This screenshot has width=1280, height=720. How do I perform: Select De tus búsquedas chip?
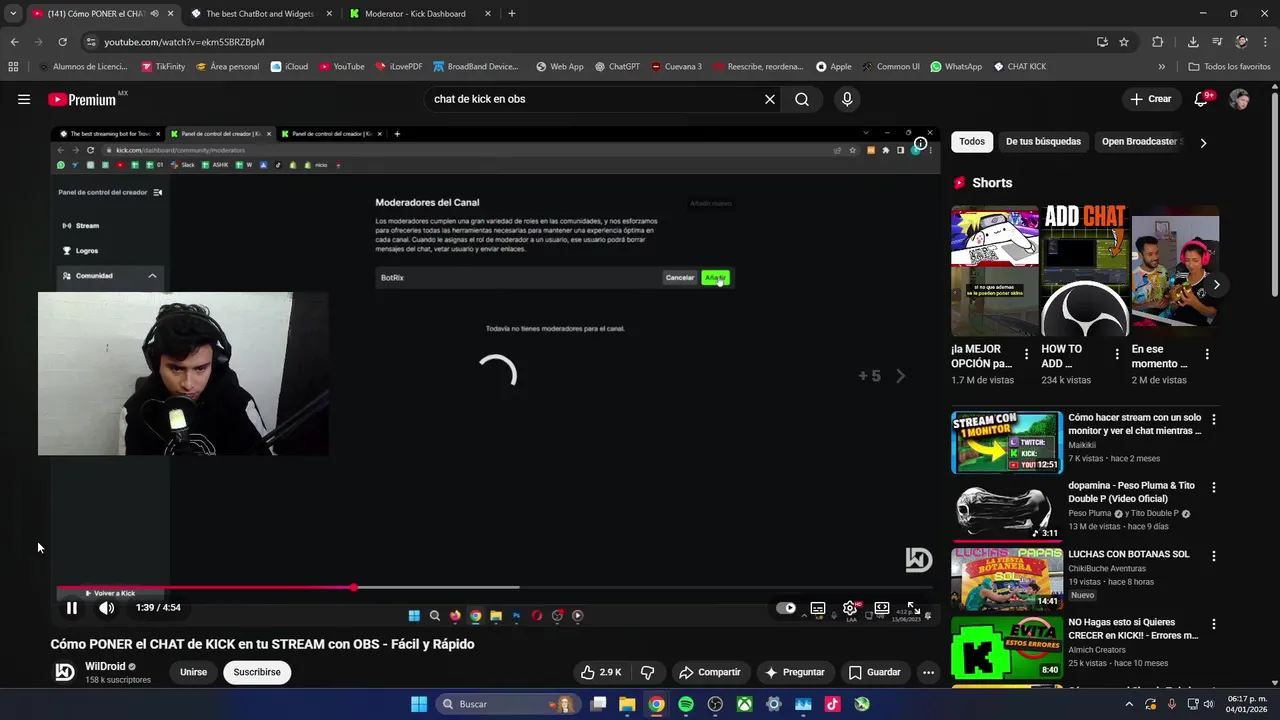[1043, 142]
